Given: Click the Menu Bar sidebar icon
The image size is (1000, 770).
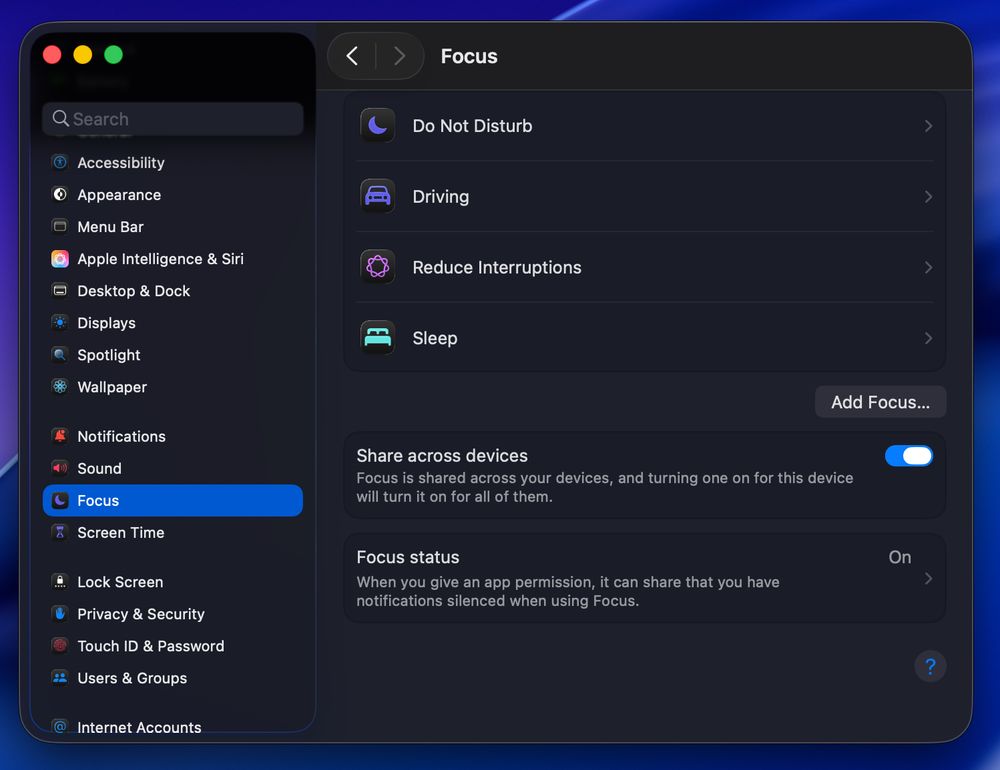Looking at the screenshot, I should click(60, 226).
